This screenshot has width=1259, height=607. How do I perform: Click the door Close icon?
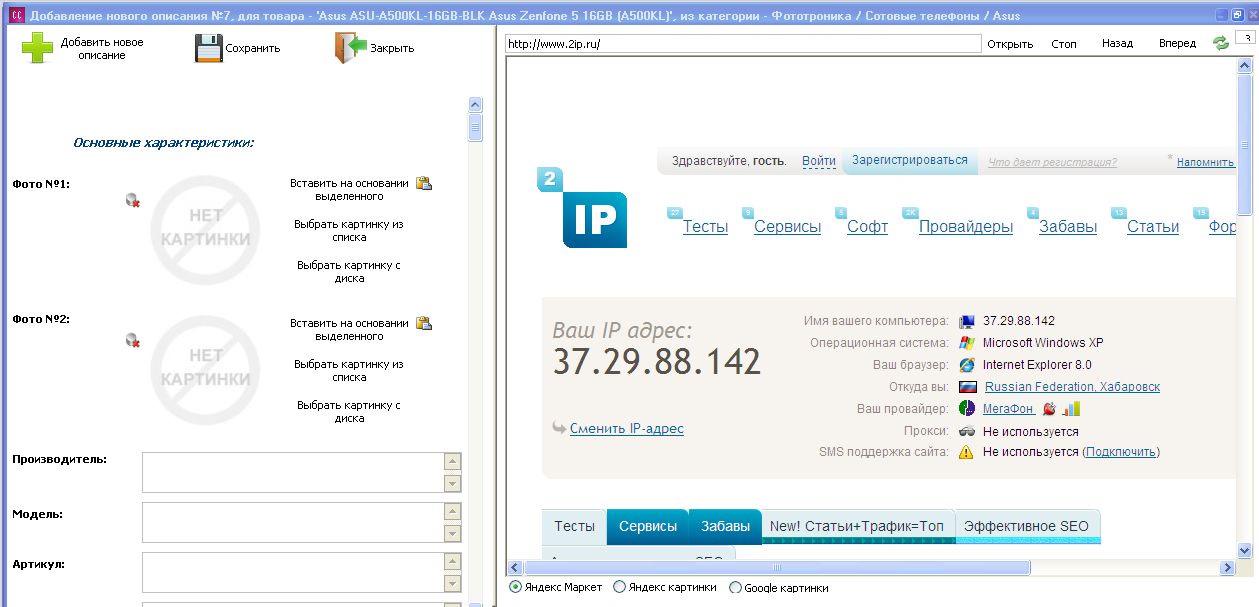pyautogui.click(x=351, y=48)
